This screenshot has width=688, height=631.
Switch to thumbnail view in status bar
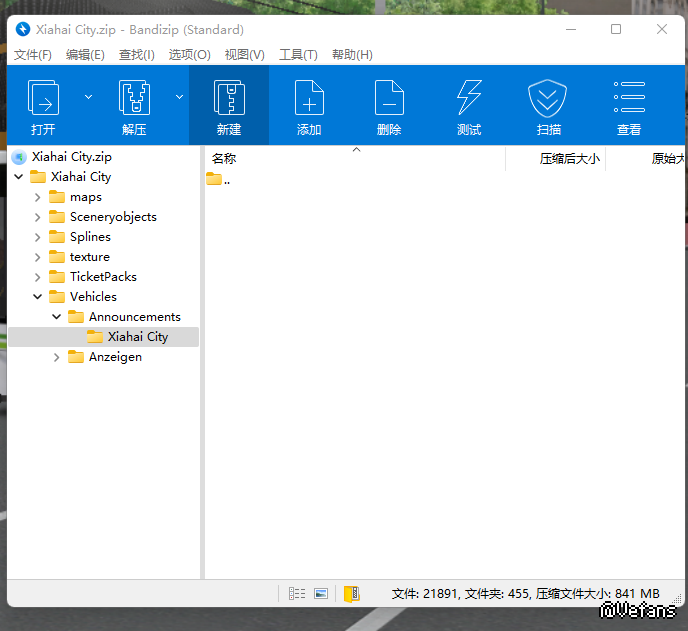pos(321,593)
